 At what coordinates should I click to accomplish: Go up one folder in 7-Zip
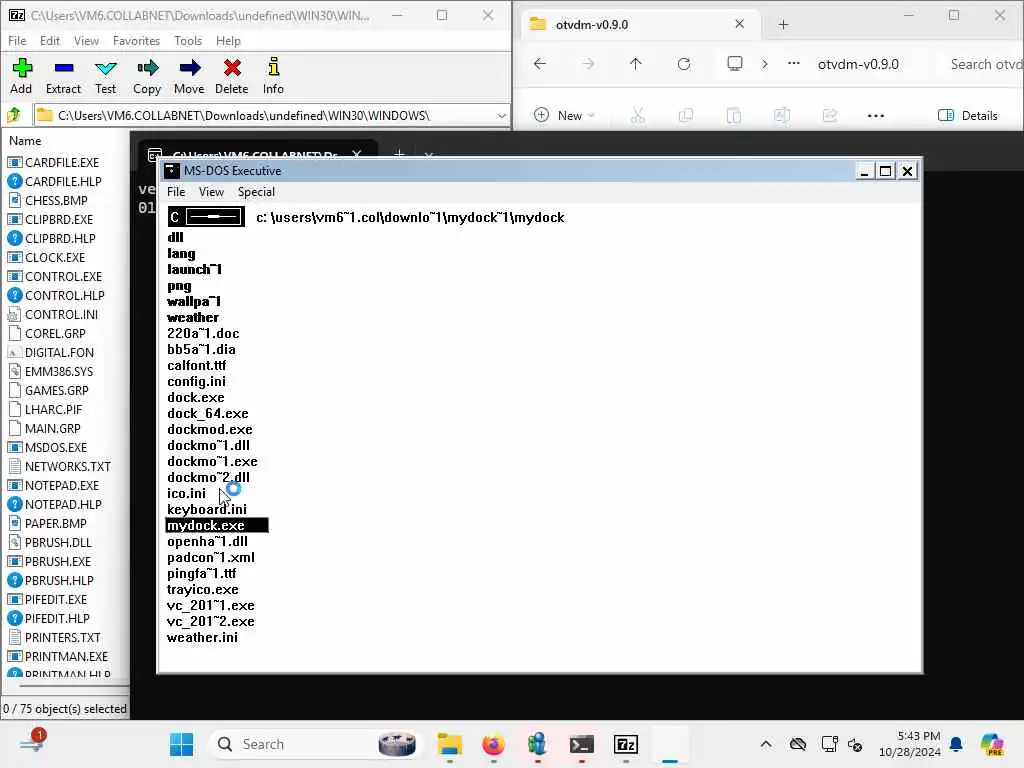tap(14, 116)
